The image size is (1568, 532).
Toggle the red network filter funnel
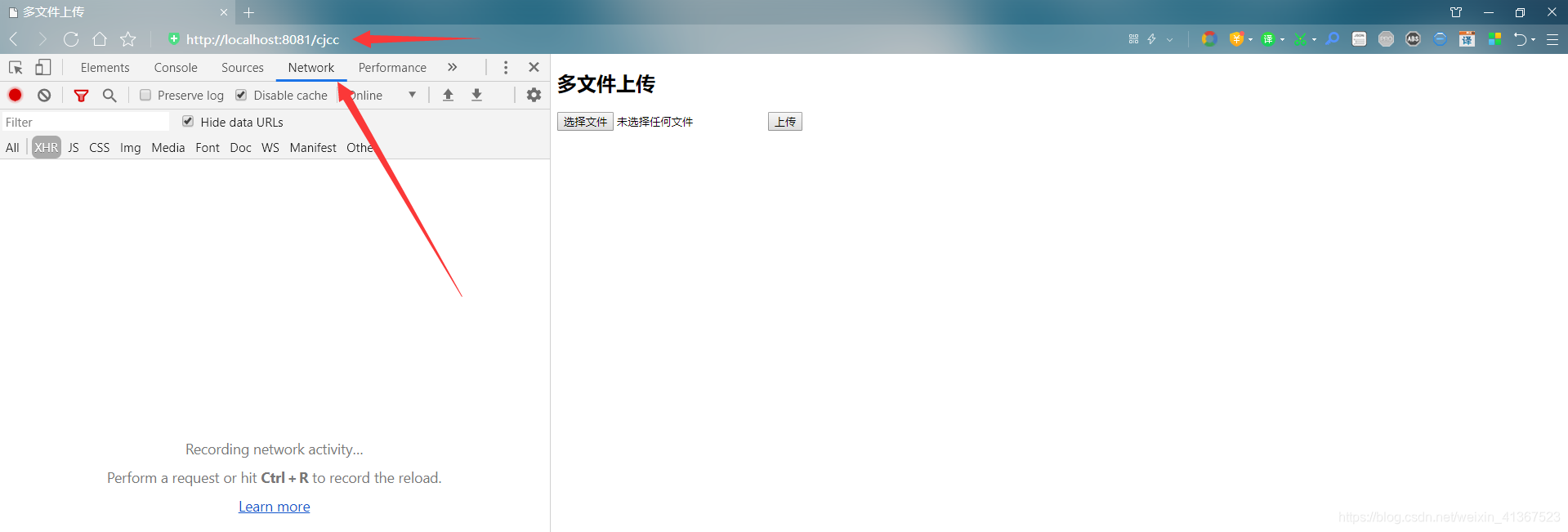pyautogui.click(x=81, y=96)
